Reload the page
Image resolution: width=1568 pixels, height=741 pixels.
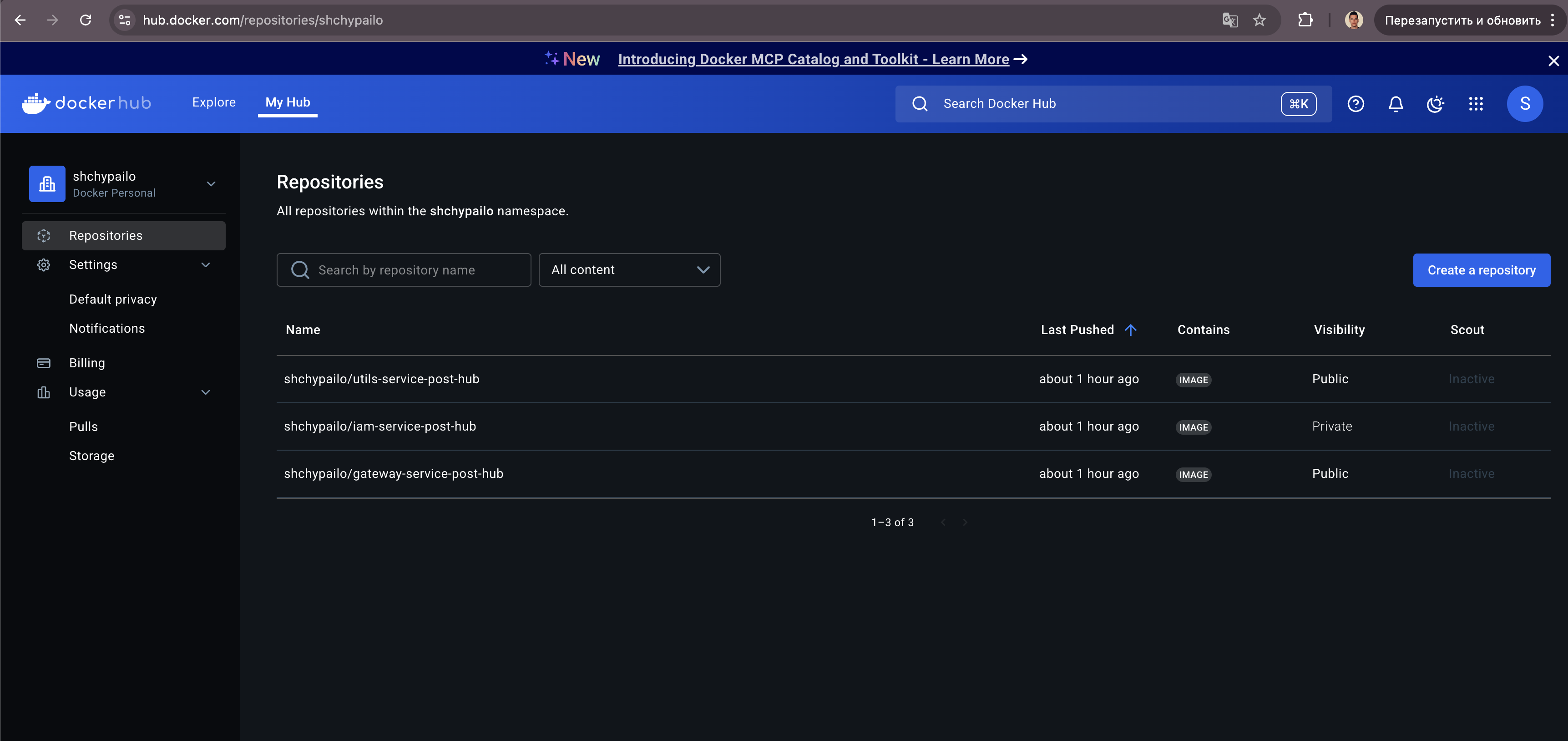(86, 20)
